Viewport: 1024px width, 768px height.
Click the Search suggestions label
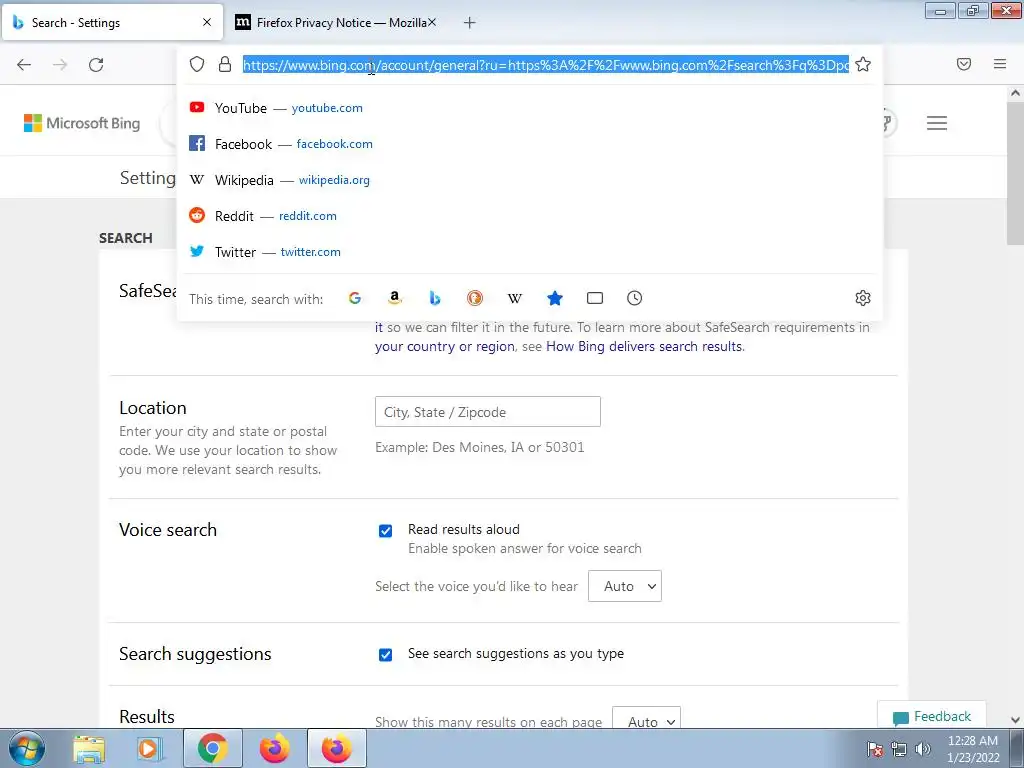tap(195, 654)
